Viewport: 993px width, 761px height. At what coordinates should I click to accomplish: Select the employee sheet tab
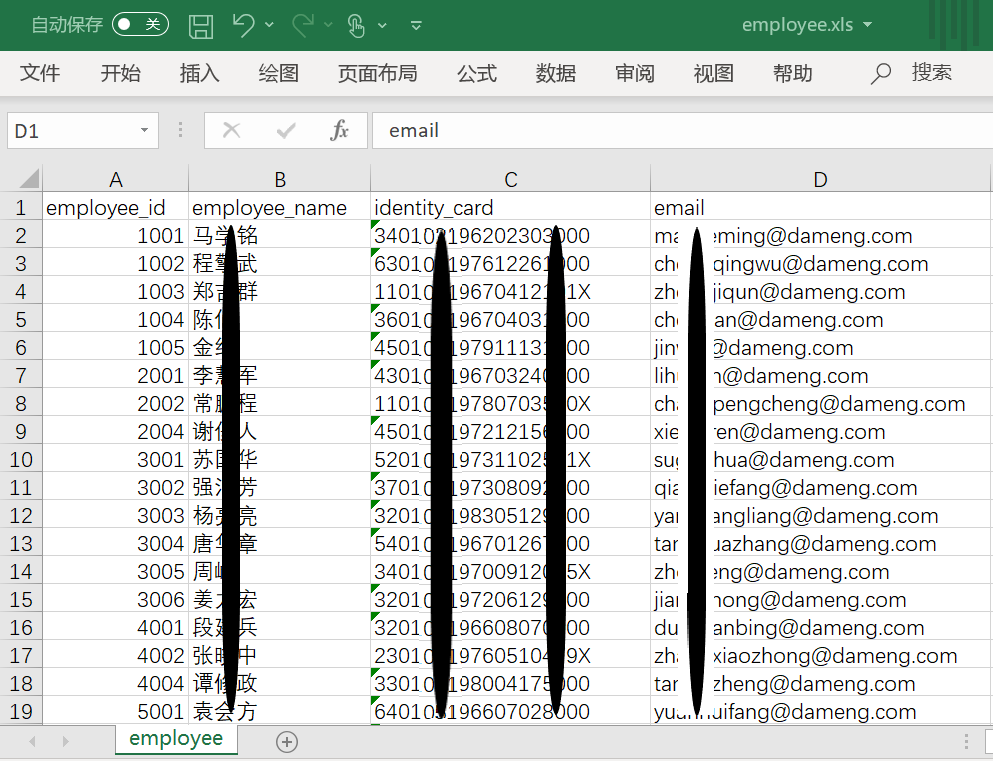[176, 739]
